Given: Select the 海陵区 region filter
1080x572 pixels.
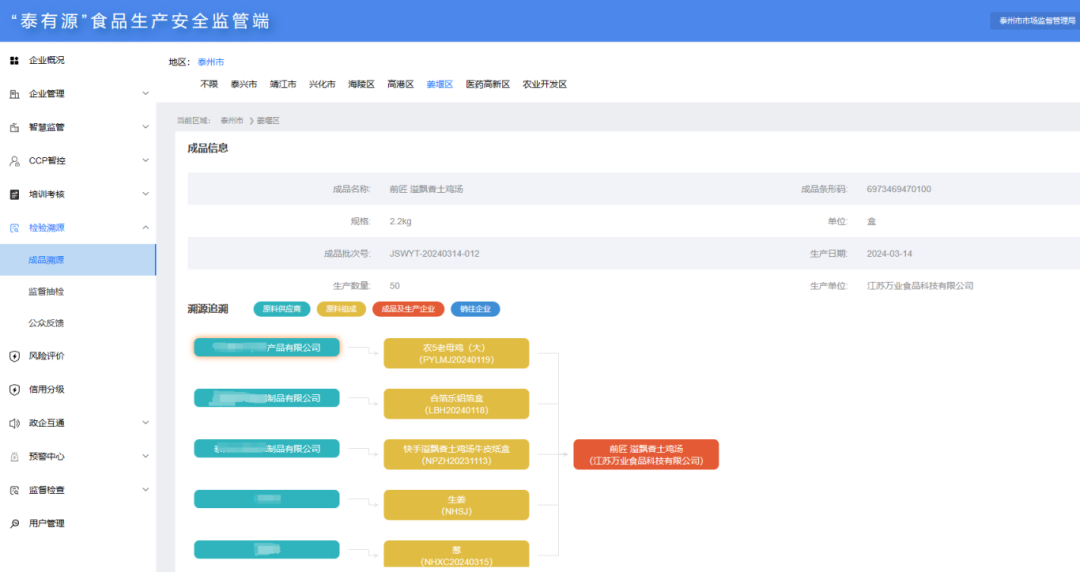Looking at the screenshot, I should 361,85.
